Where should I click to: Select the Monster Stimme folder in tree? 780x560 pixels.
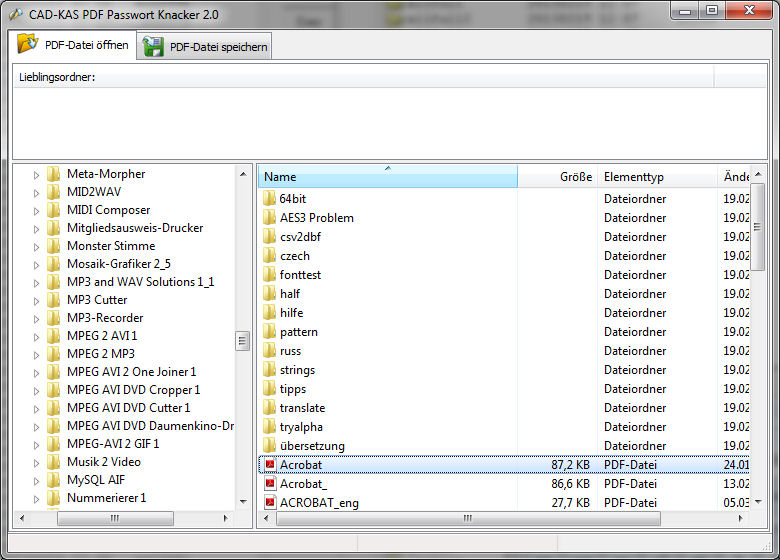[x=111, y=246]
